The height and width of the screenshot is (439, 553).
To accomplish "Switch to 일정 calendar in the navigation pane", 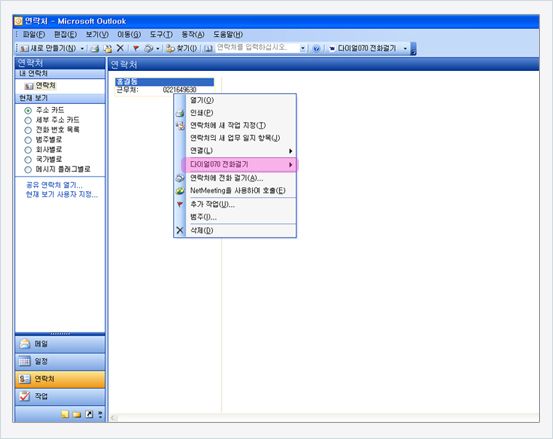I will point(60,362).
